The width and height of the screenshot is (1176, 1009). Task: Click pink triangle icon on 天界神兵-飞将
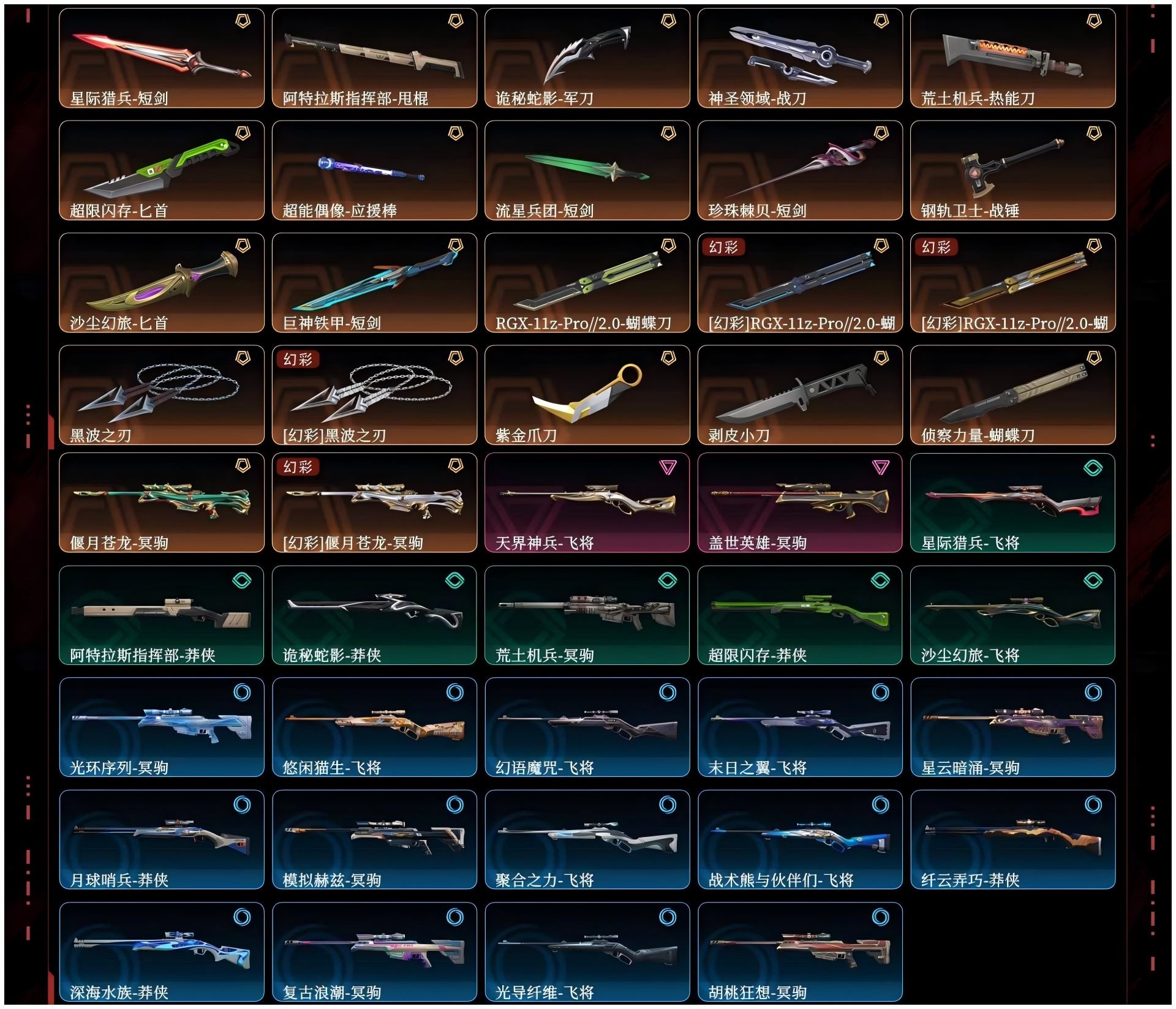[668, 467]
